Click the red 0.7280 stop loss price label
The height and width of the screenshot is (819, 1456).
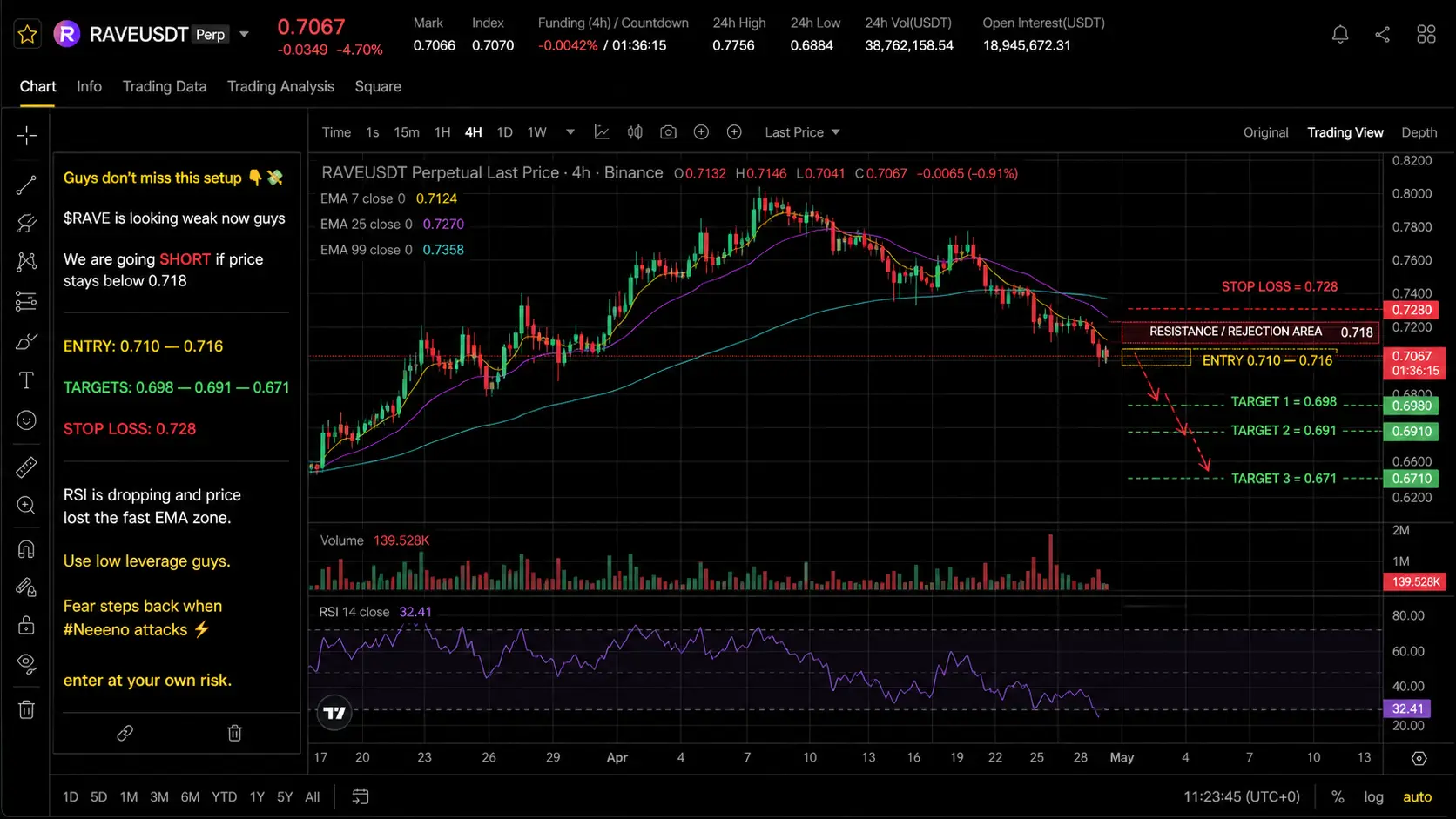point(1412,310)
